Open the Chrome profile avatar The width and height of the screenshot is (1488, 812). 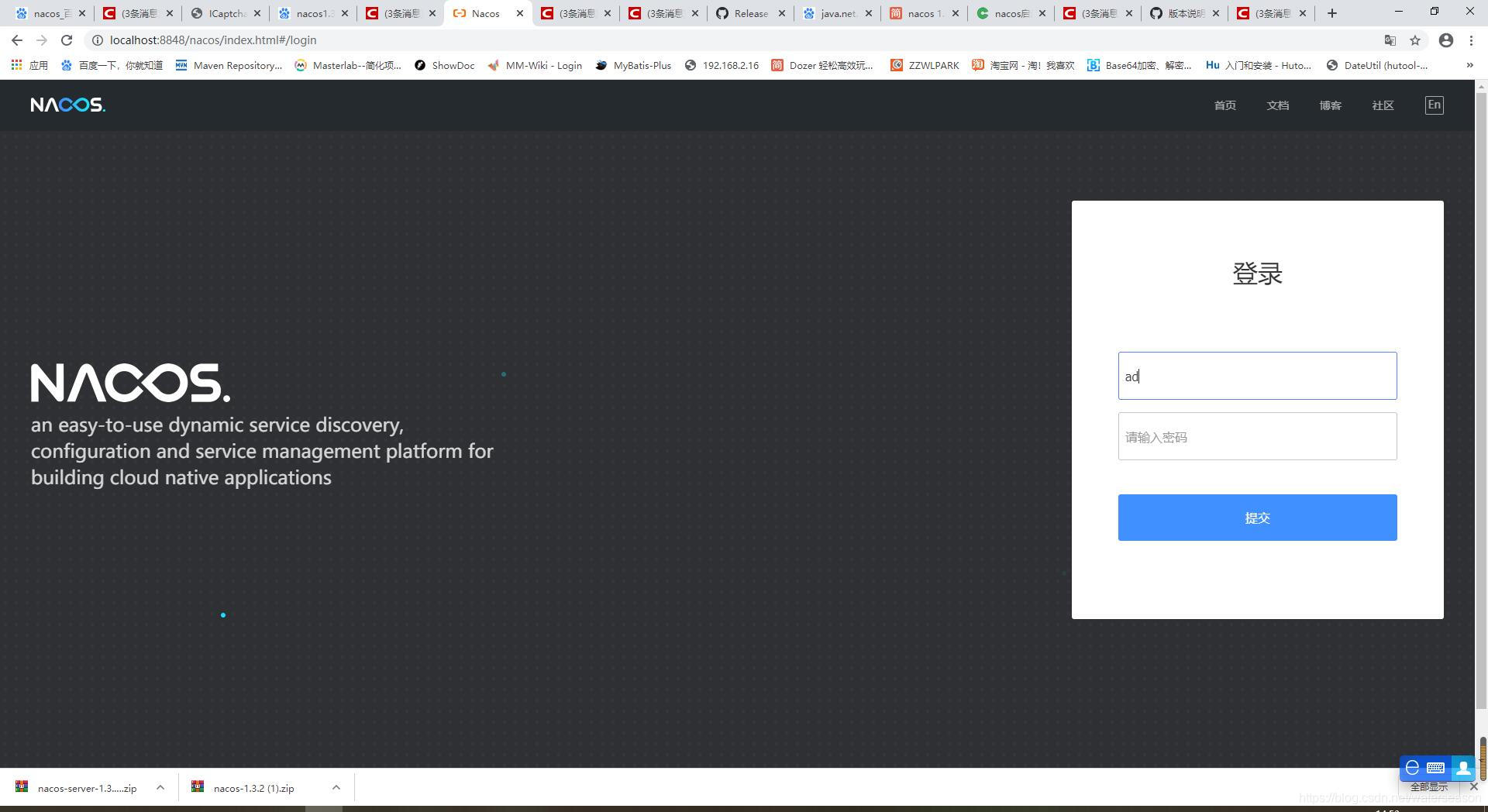(x=1445, y=40)
